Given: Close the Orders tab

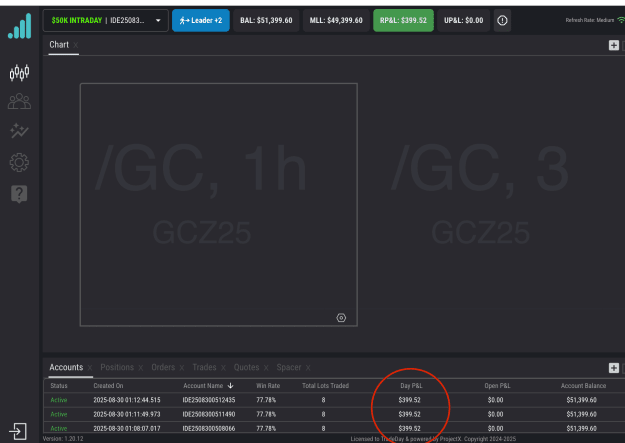Looking at the screenshot, I should pyautogui.click(x=182, y=368).
